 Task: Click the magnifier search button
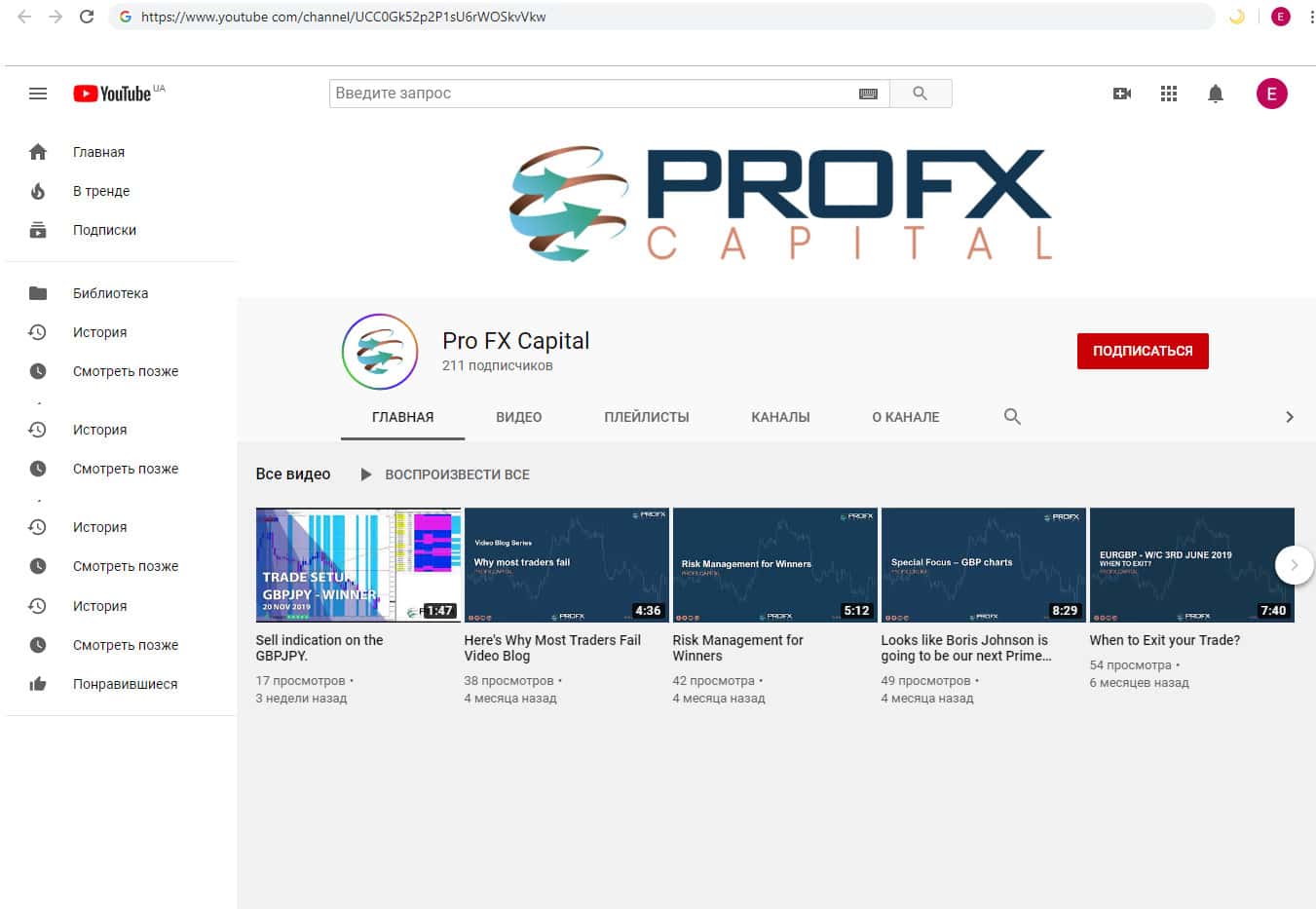pyautogui.click(x=920, y=94)
